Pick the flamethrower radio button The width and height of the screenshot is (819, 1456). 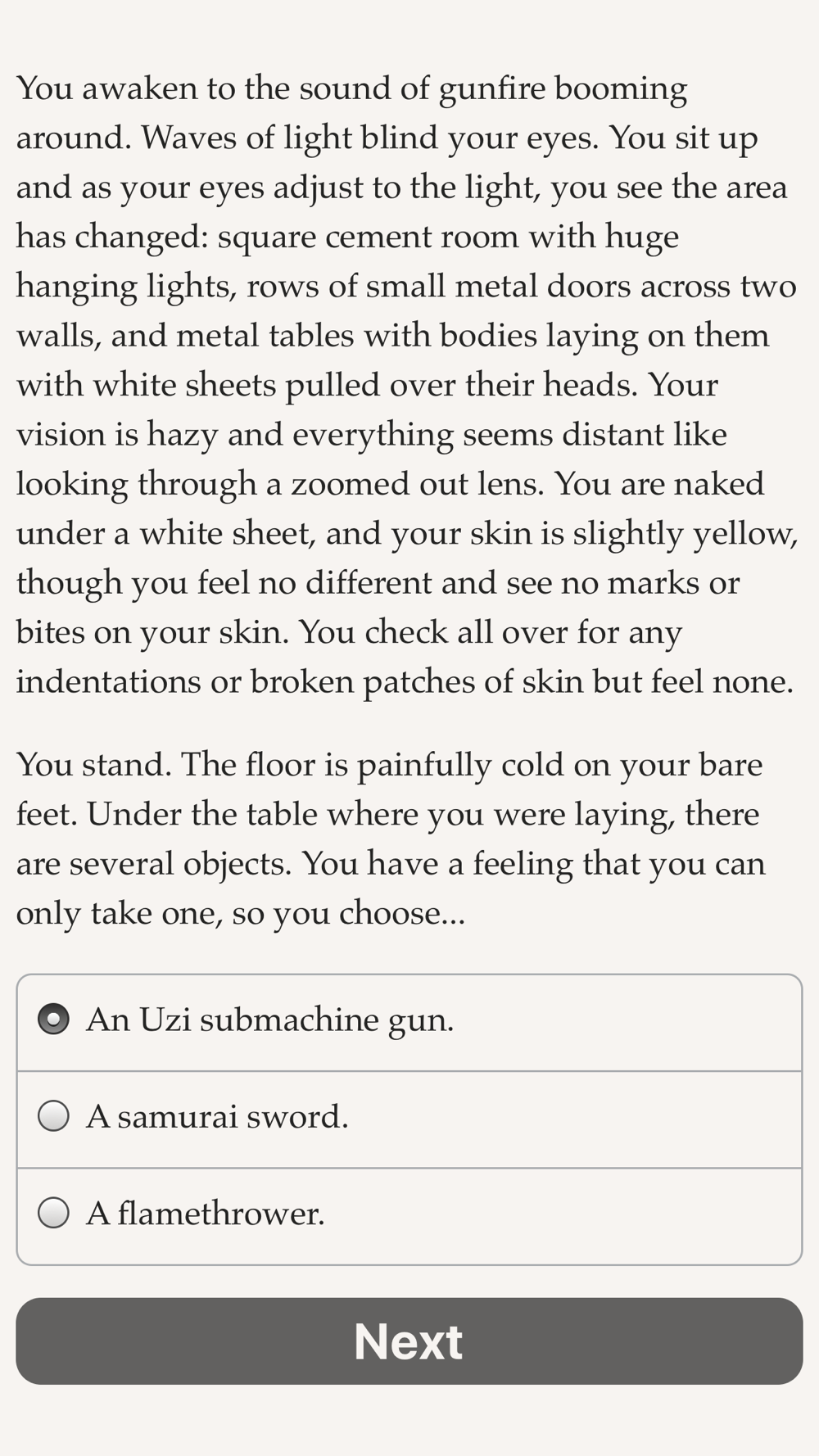(x=54, y=1213)
